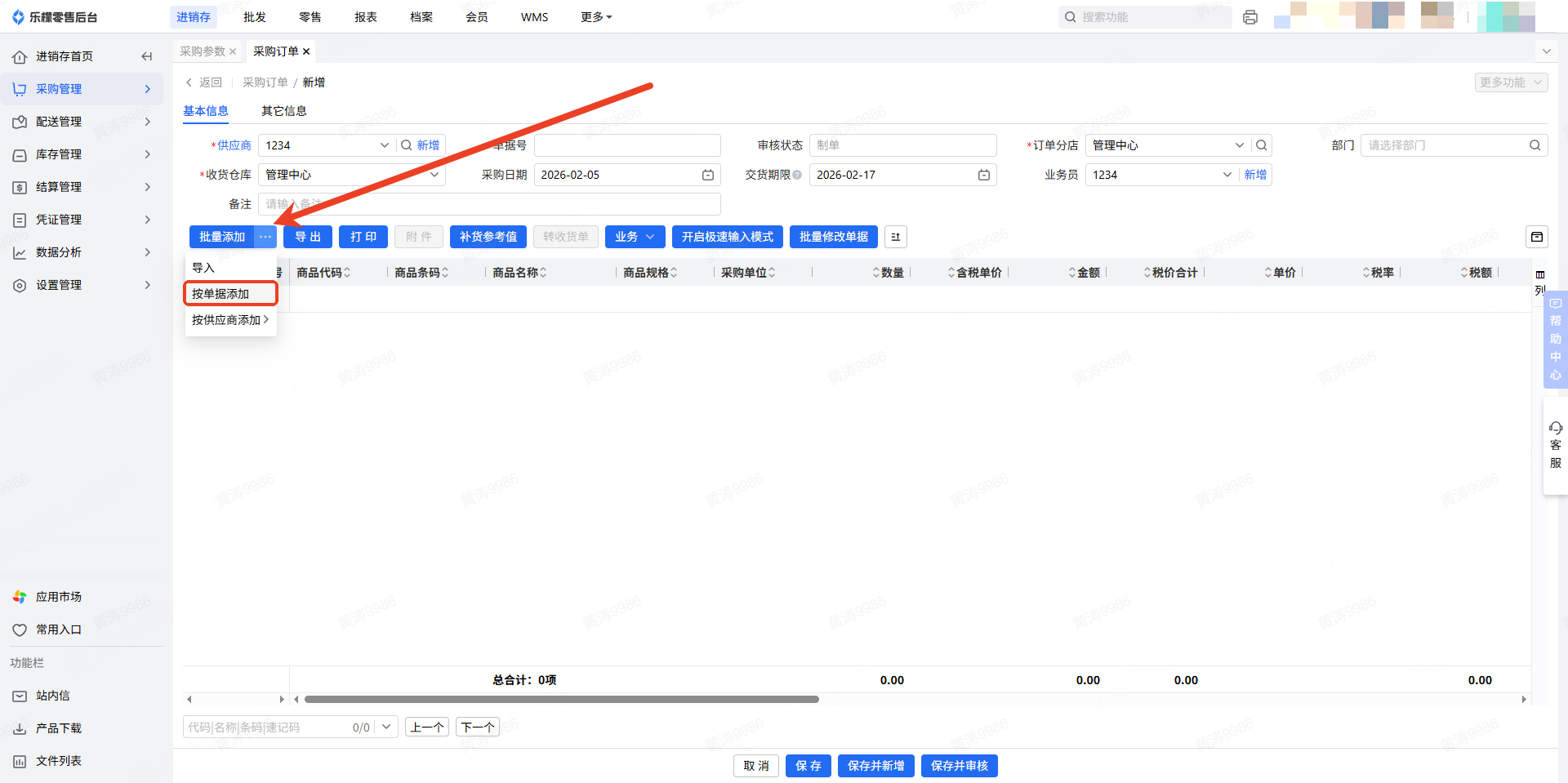Screen dimensions: 1568x783
Task: Click the help icon beside 交货期限 label
Action: click(x=797, y=175)
